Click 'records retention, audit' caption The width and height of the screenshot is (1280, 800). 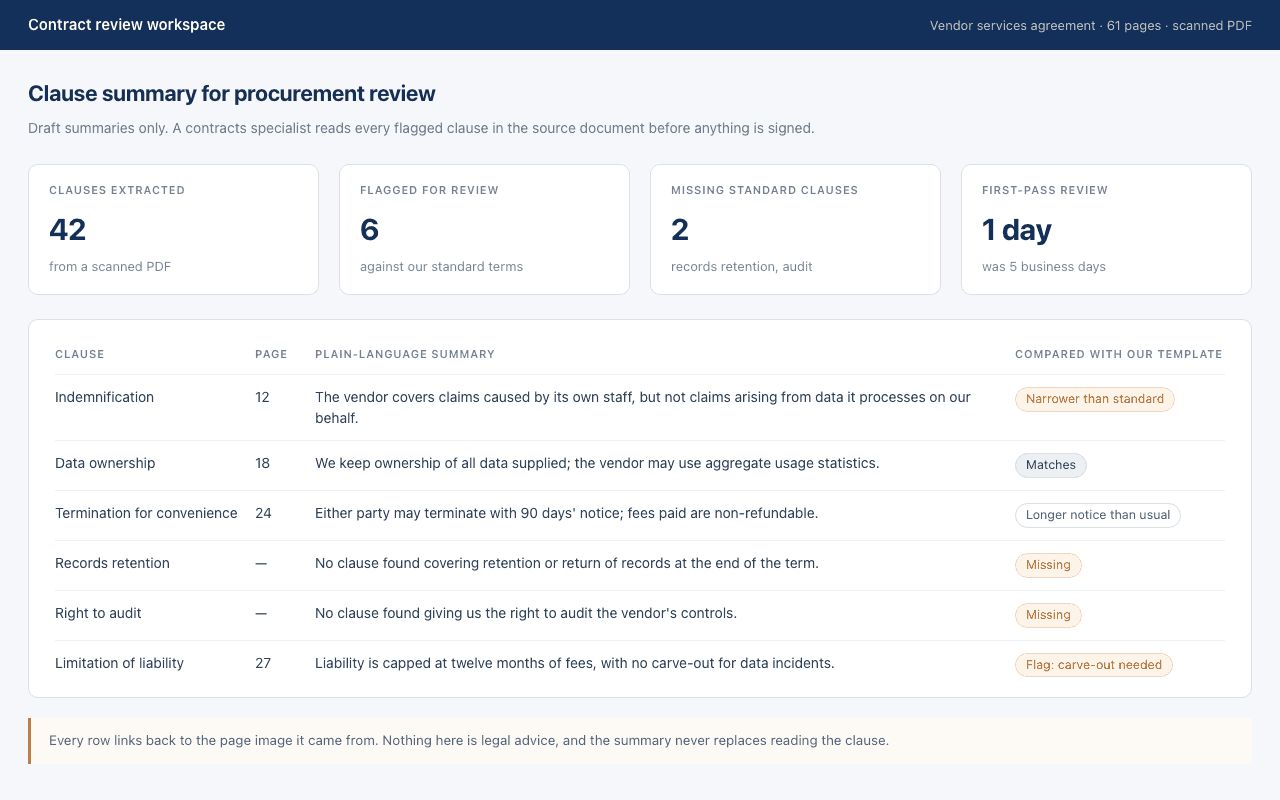[x=742, y=266]
